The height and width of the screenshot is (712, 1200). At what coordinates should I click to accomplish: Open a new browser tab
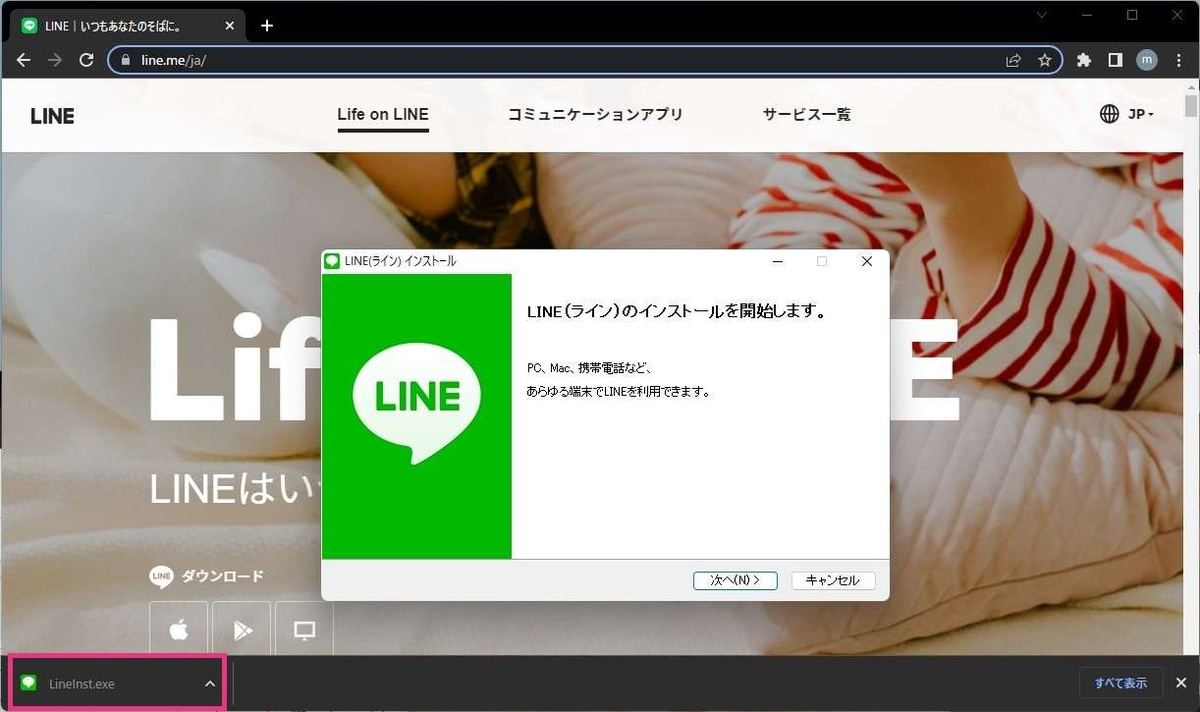(x=267, y=26)
